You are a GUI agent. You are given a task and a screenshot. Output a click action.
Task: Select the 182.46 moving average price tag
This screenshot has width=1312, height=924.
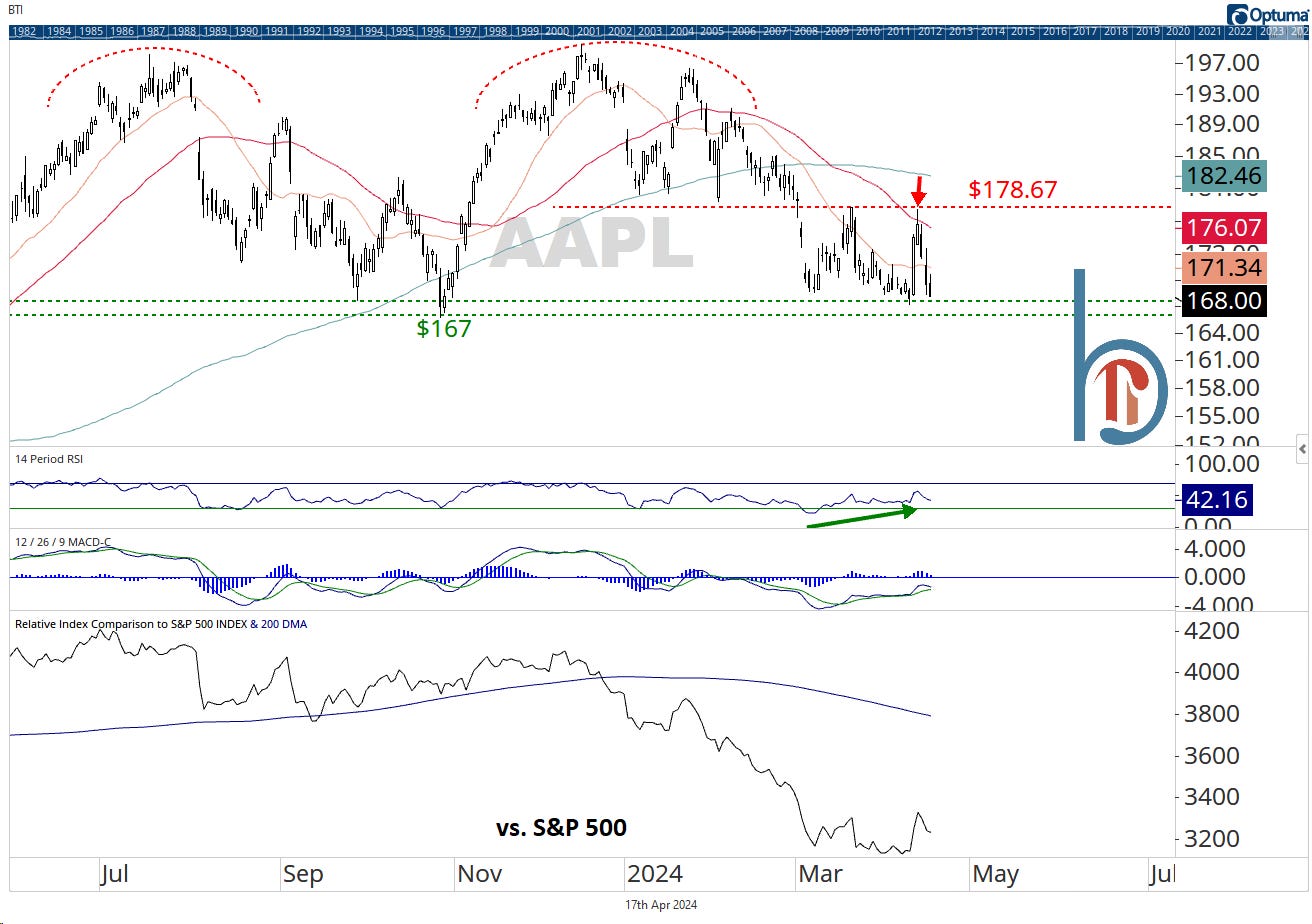(1223, 177)
